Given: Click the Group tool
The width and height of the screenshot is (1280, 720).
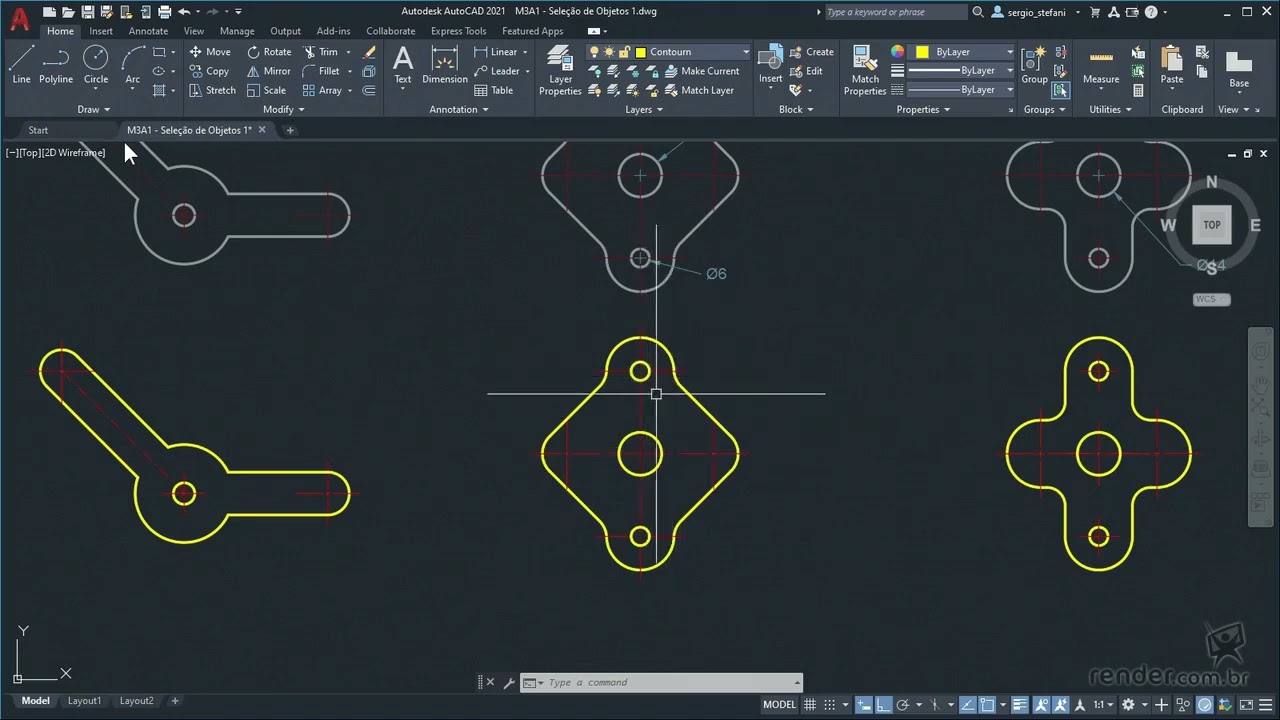Looking at the screenshot, I should (1034, 65).
